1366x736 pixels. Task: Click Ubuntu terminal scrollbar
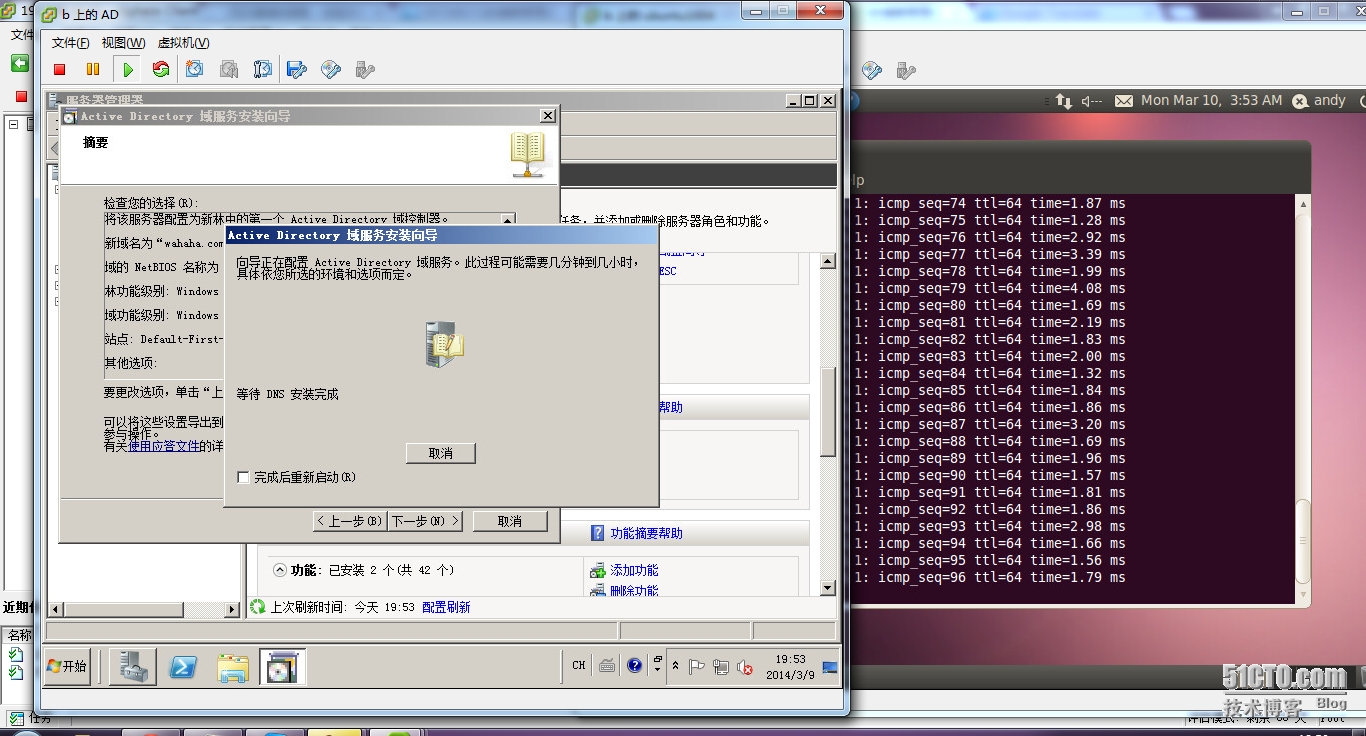point(1301,540)
